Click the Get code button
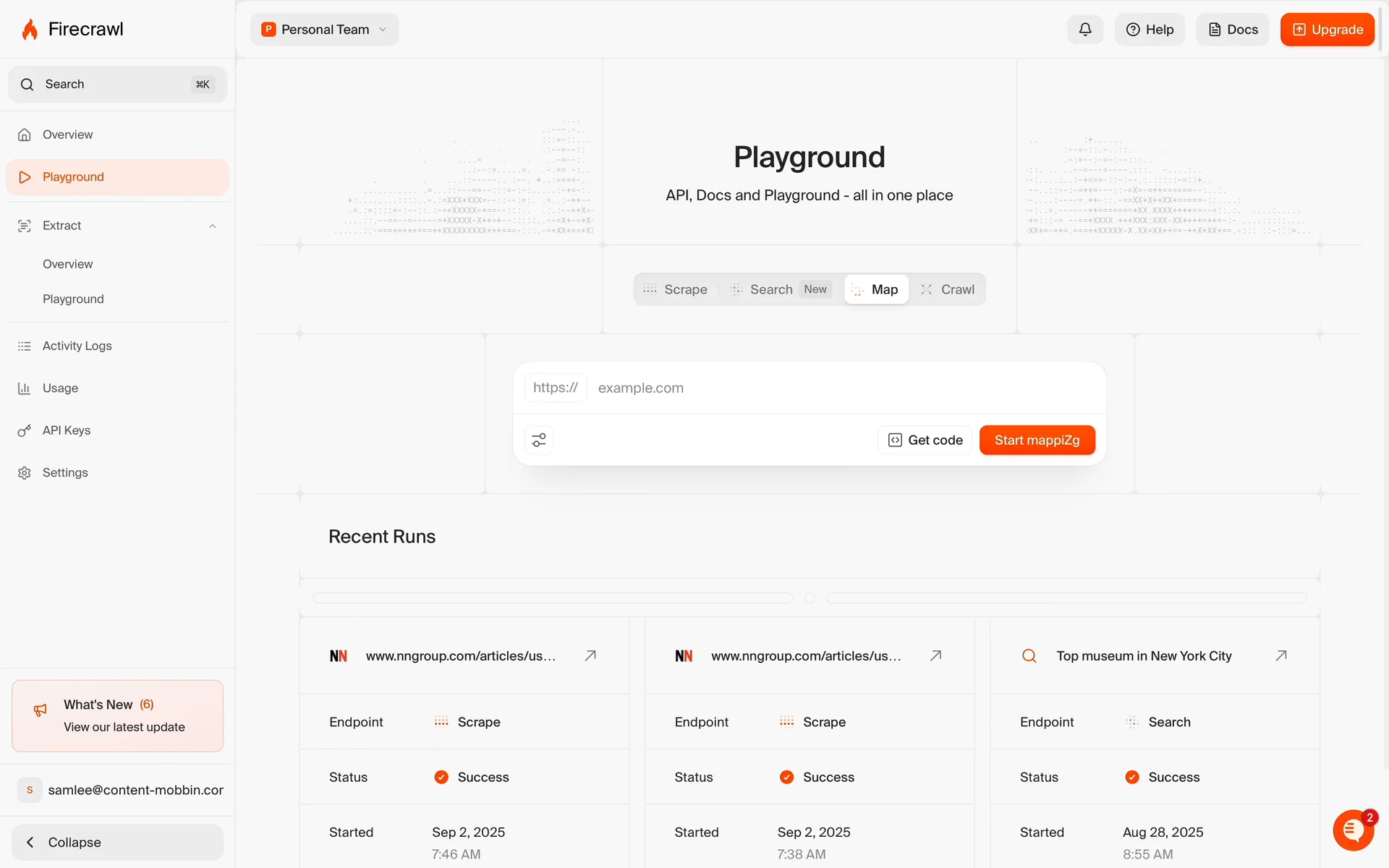Image resolution: width=1389 pixels, height=868 pixels. click(x=925, y=440)
